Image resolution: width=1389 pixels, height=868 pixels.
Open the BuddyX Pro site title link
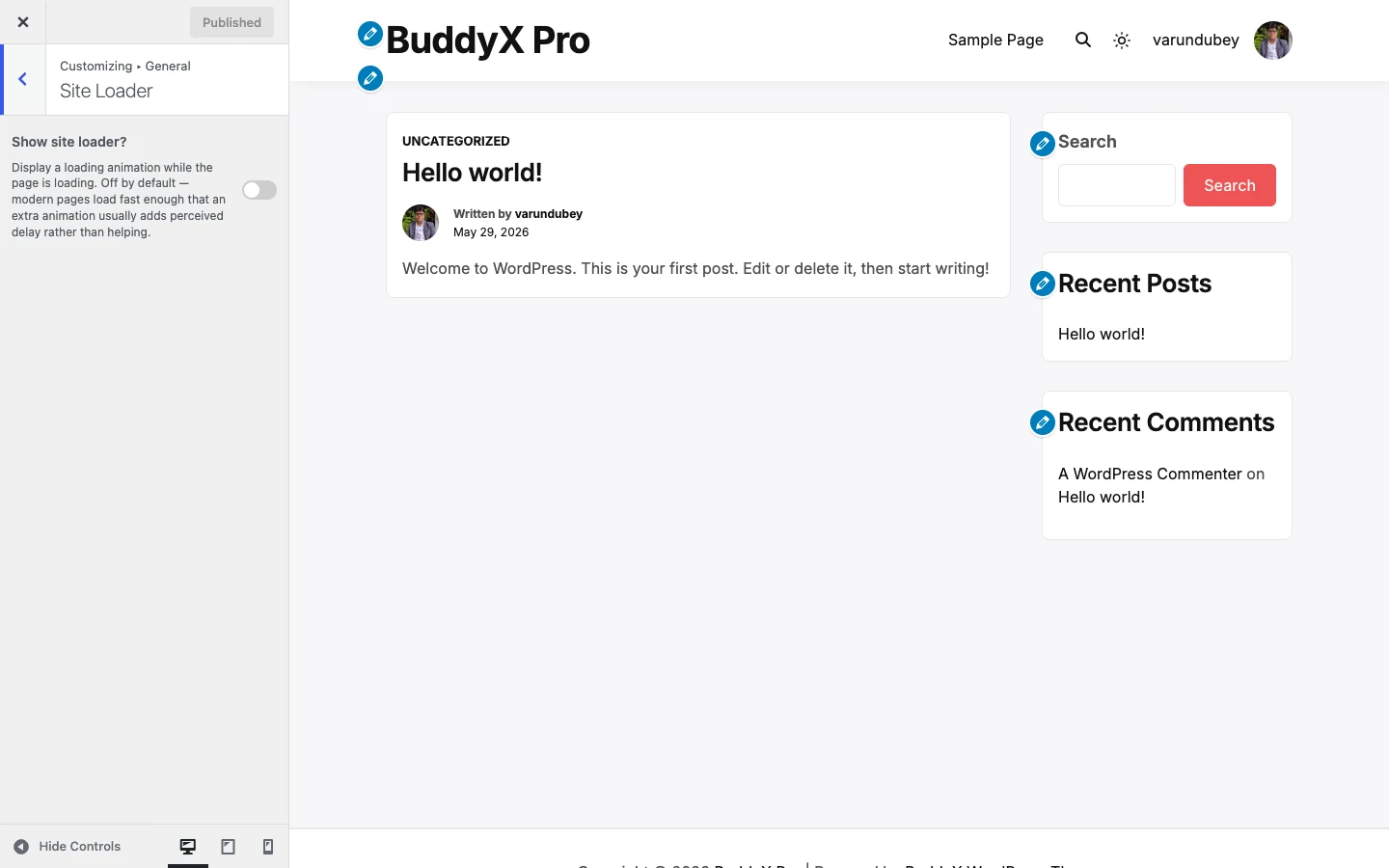(488, 41)
